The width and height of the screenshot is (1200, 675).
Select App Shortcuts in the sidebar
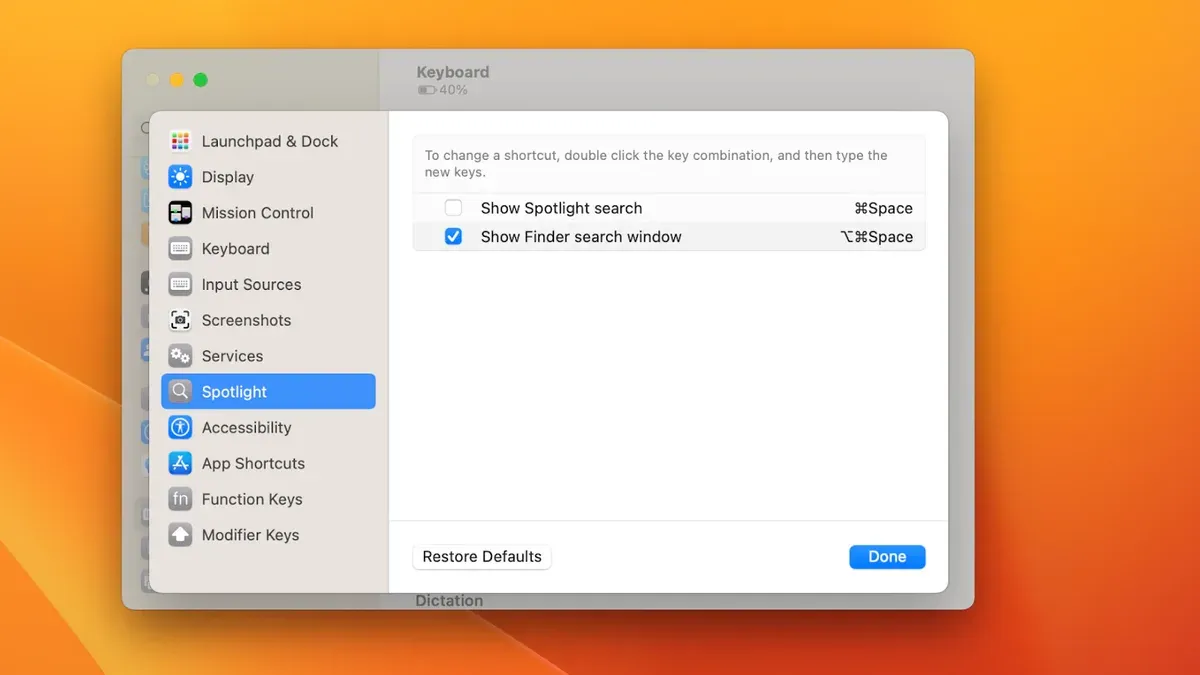tap(268, 463)
